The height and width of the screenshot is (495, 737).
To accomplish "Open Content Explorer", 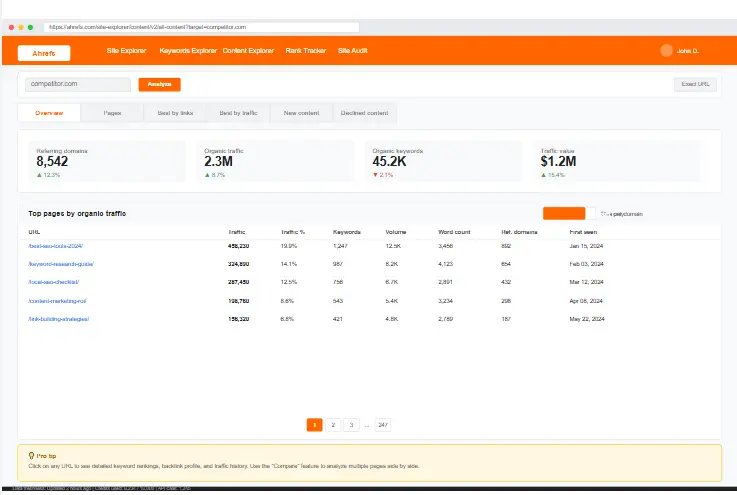I will [248, 51].
